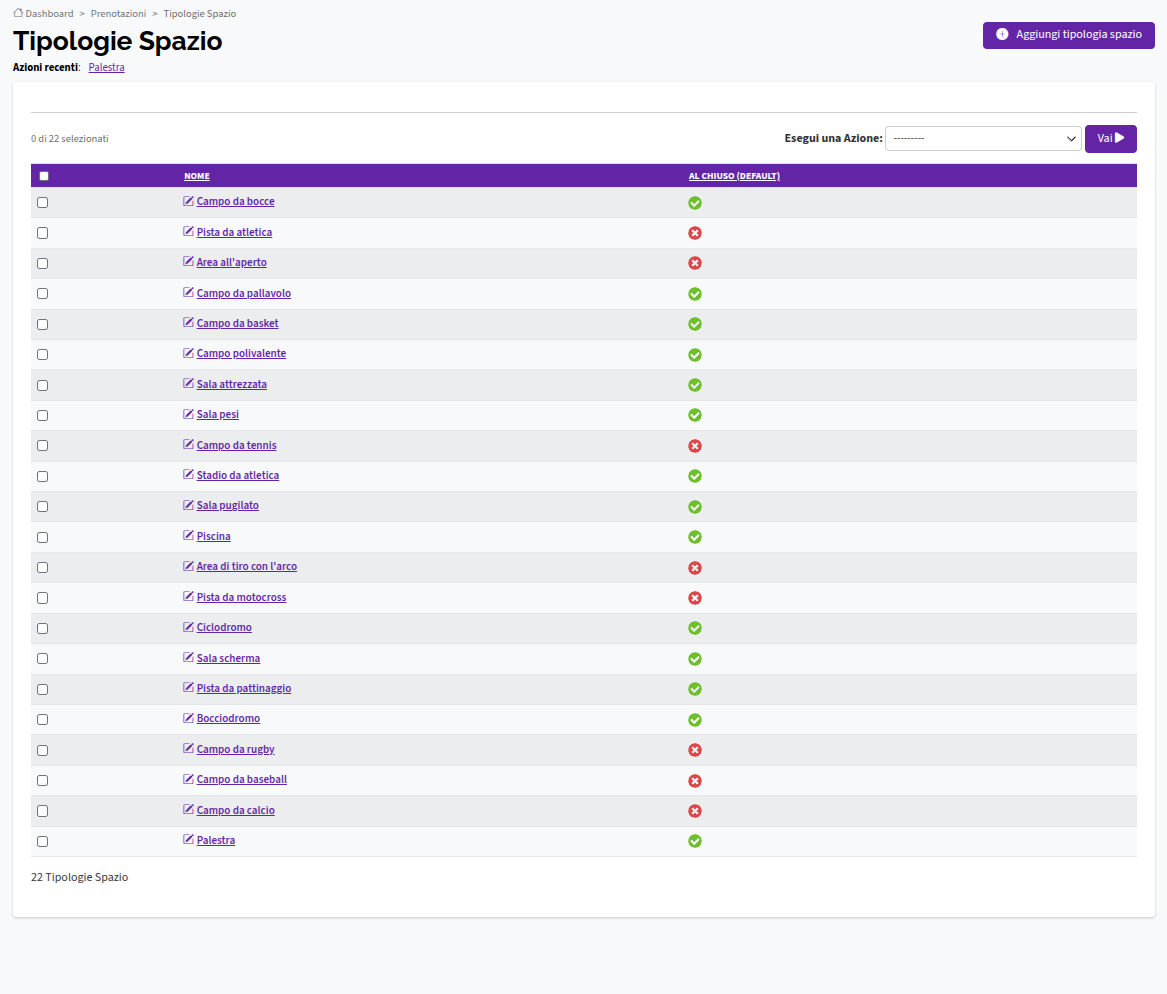Click red cross icon for Pista da atletica

click(694, 233)
